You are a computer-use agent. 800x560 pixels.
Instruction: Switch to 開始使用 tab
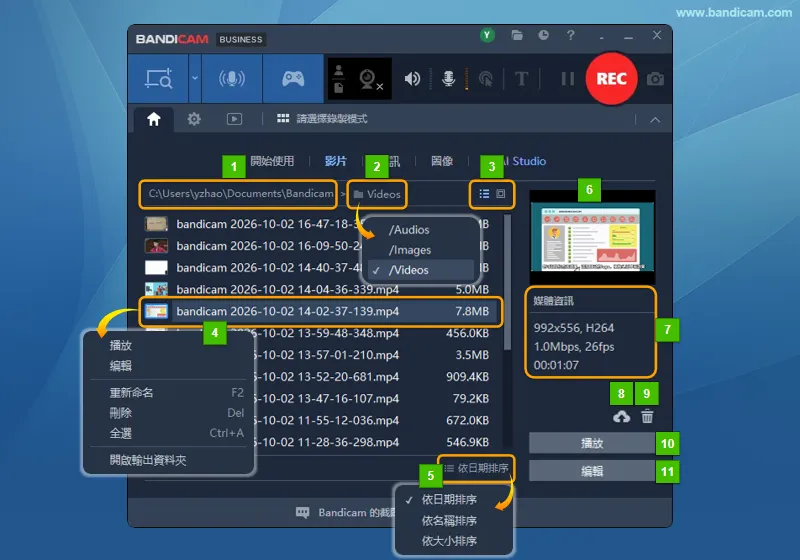(x=271, y=161)
